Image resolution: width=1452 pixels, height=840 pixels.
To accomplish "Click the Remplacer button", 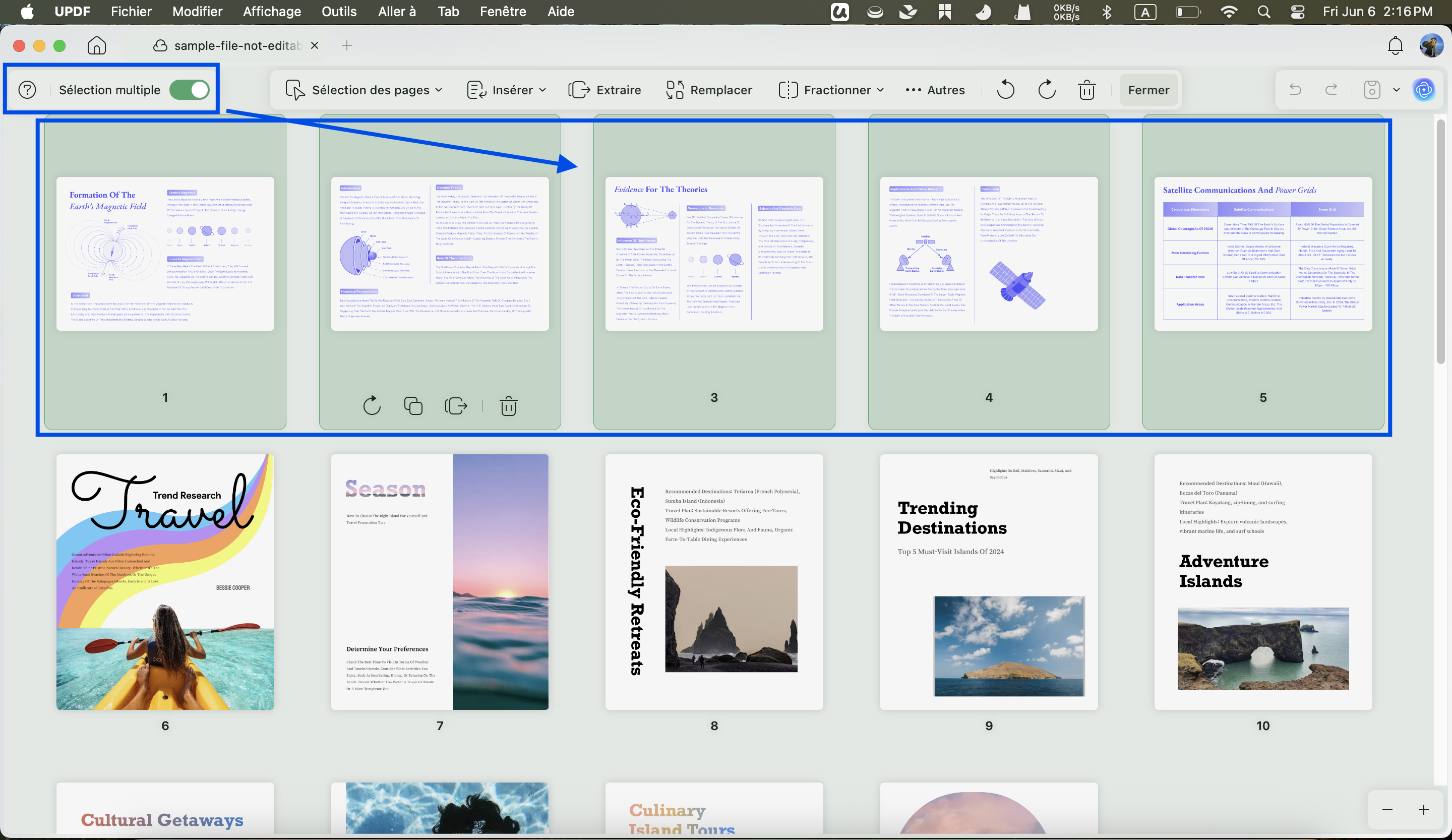I will 709,90.
